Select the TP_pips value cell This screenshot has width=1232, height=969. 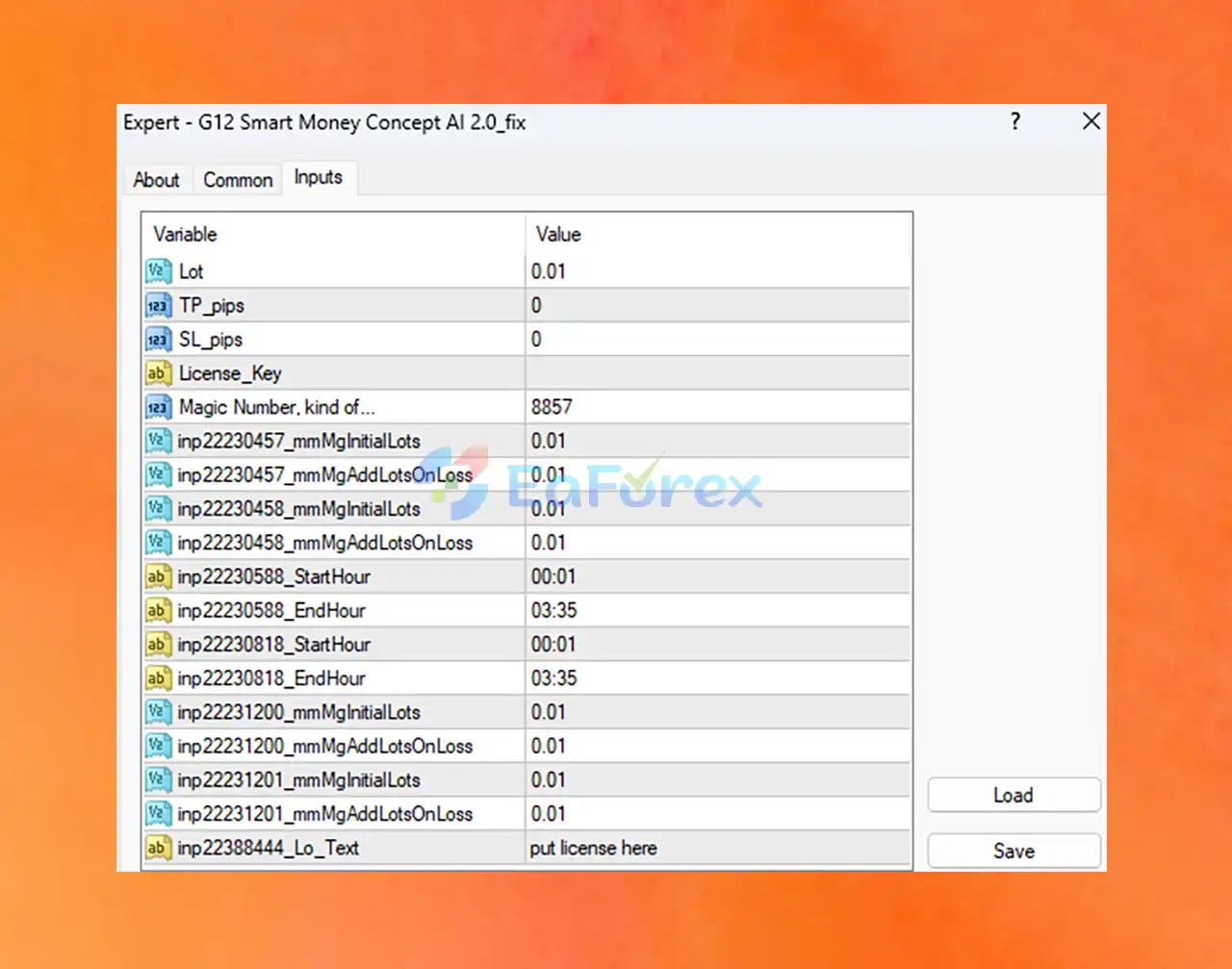718,306
